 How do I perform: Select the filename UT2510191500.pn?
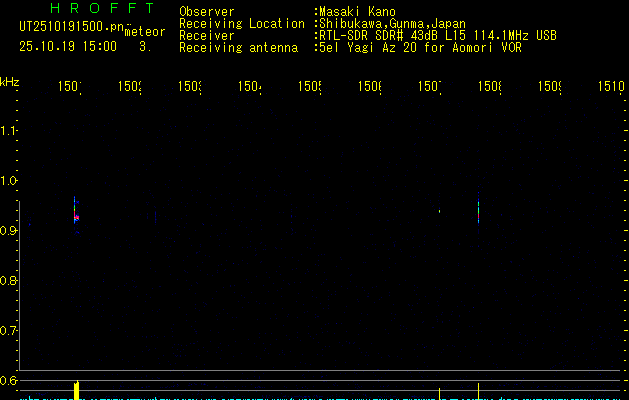[x=72, y=26]
